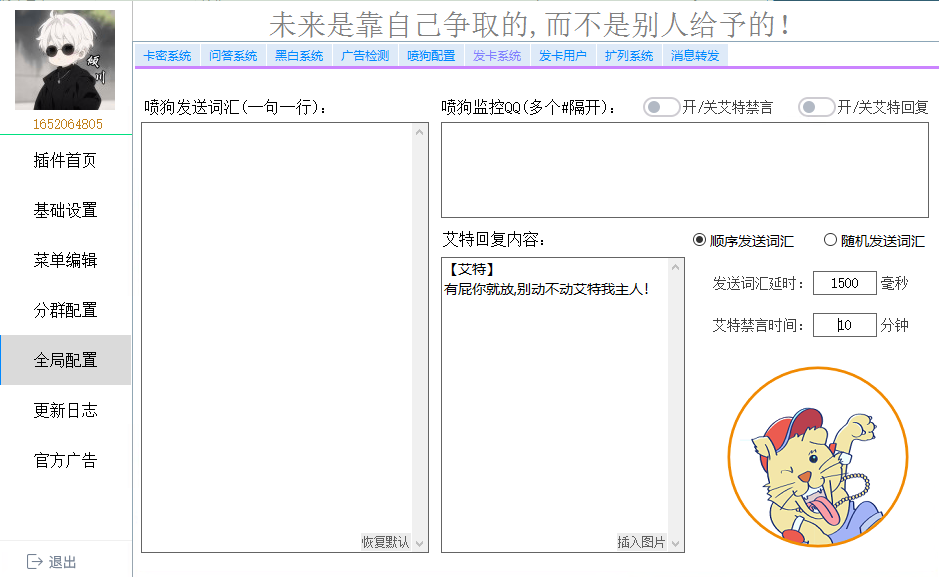Click the 插入图片 button
This screenshot has height=577, width=939.
point(641,542)
